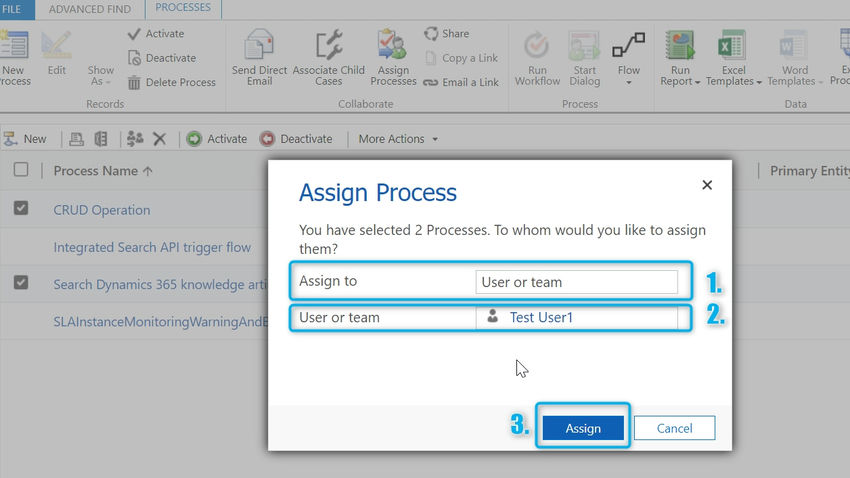Click the export icon next to print
This screenshot has width=850, height=478.
tap(101, 139)
